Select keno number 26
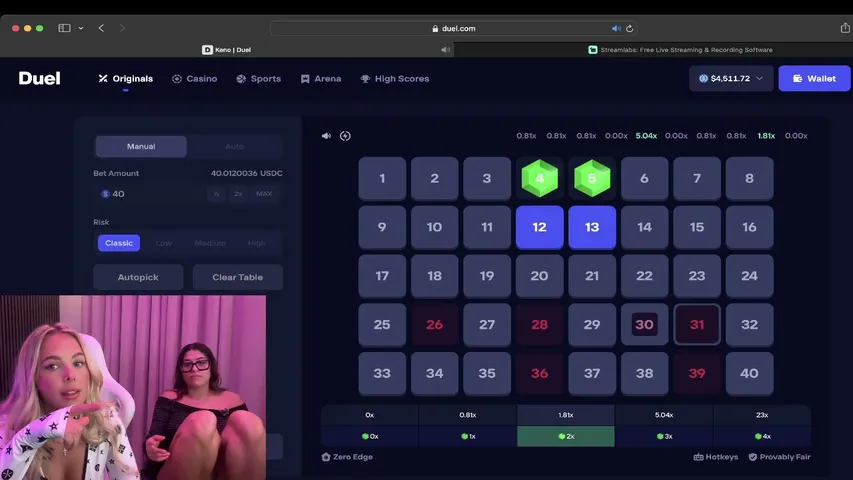The image size is (853, 480). coord(435,324)
